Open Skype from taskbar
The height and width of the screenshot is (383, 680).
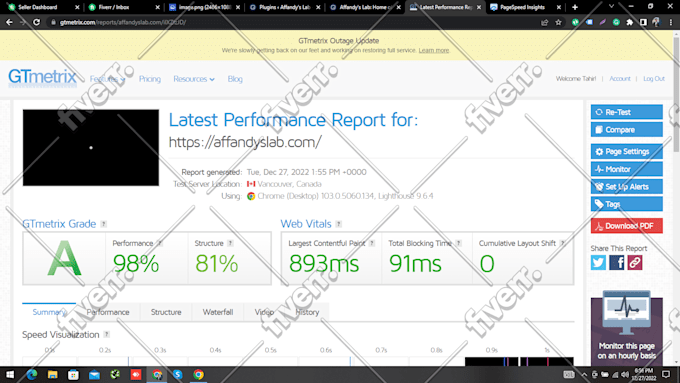[x=178, y=374]
